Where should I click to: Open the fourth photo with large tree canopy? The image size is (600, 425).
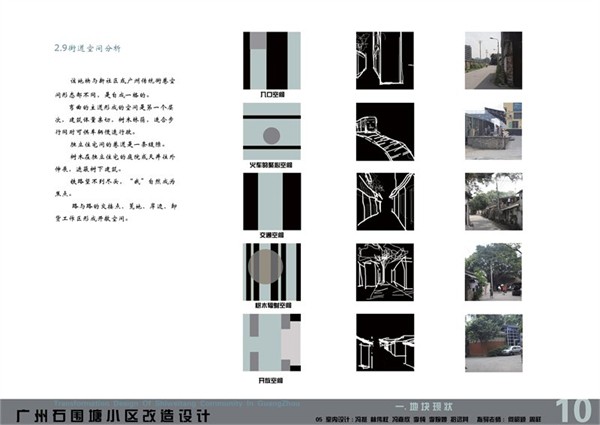point(493,272)
